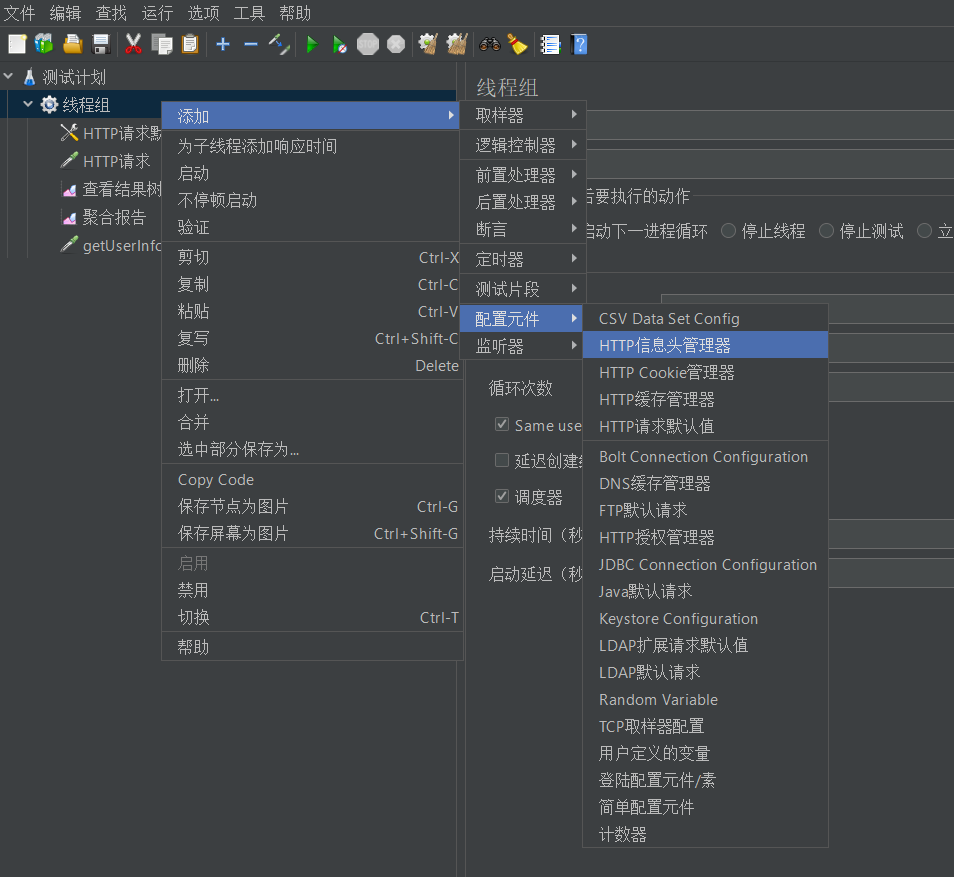Click the Clear broom and gear icon
The image size is (954, 877).
click(x=428, y=44)
